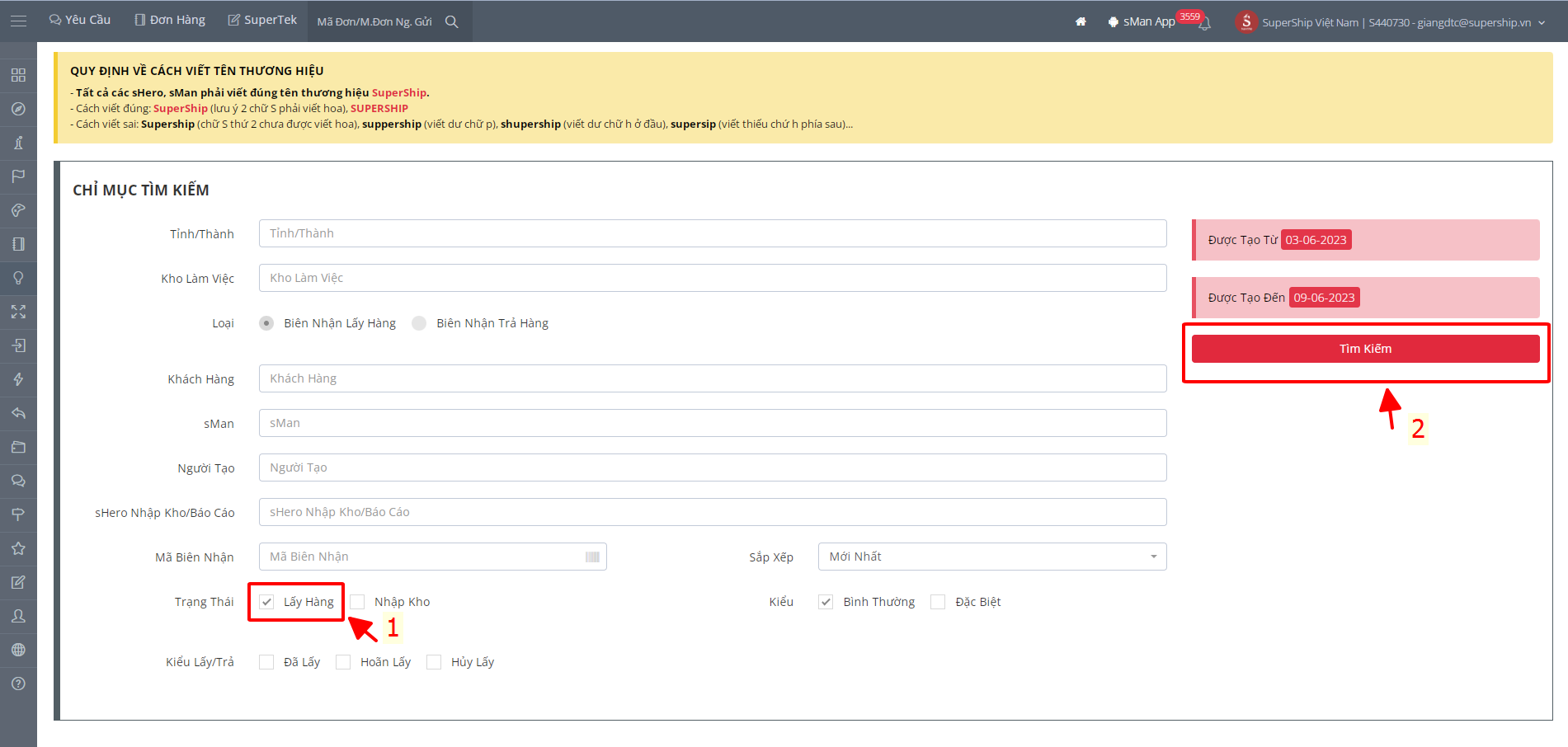Image resolution: width=1568 pixels, height=747 pixels.
Task: Open the SuperTek menu
Action: point(262,20)
